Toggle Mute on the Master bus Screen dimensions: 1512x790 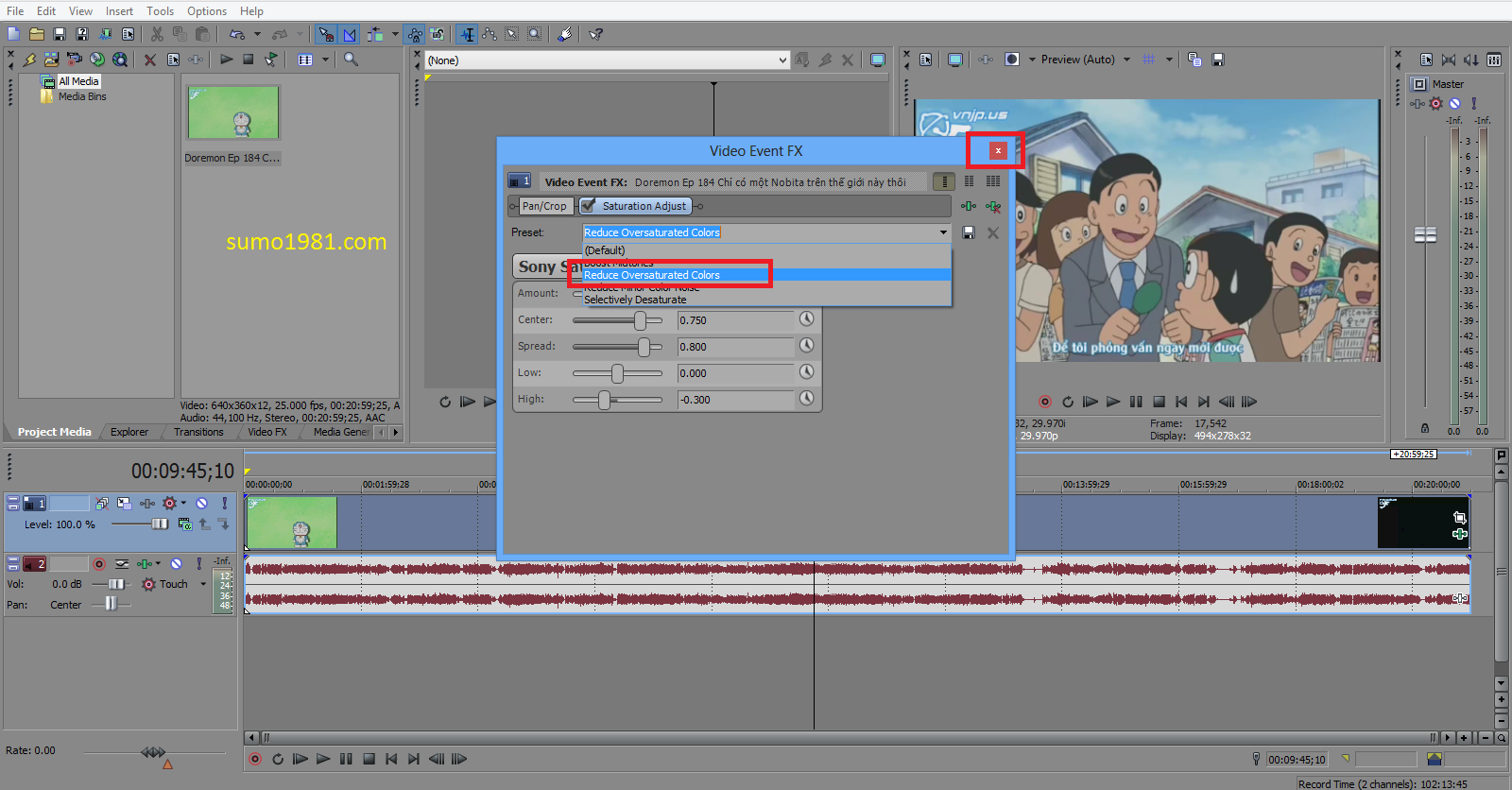point(1455,104)
